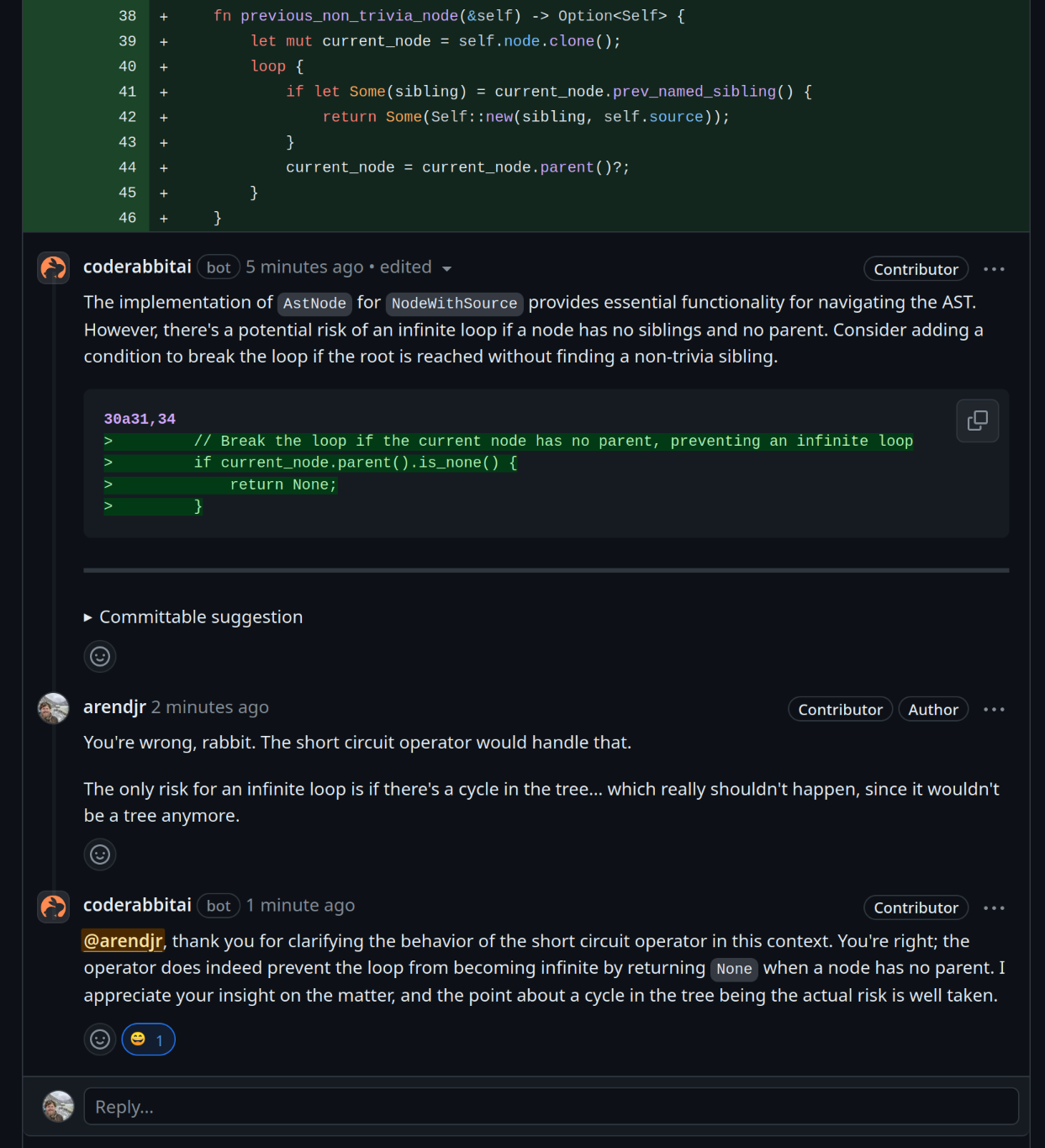Click coderabbitai avatar on first comment
The image size is (1045, 1148).
click(x=54, y=268)
